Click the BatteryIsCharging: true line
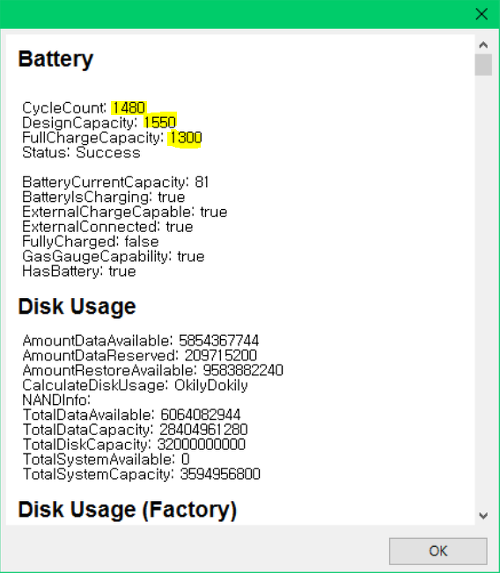This screenshot has width=500, height=573. click(103, 197)
